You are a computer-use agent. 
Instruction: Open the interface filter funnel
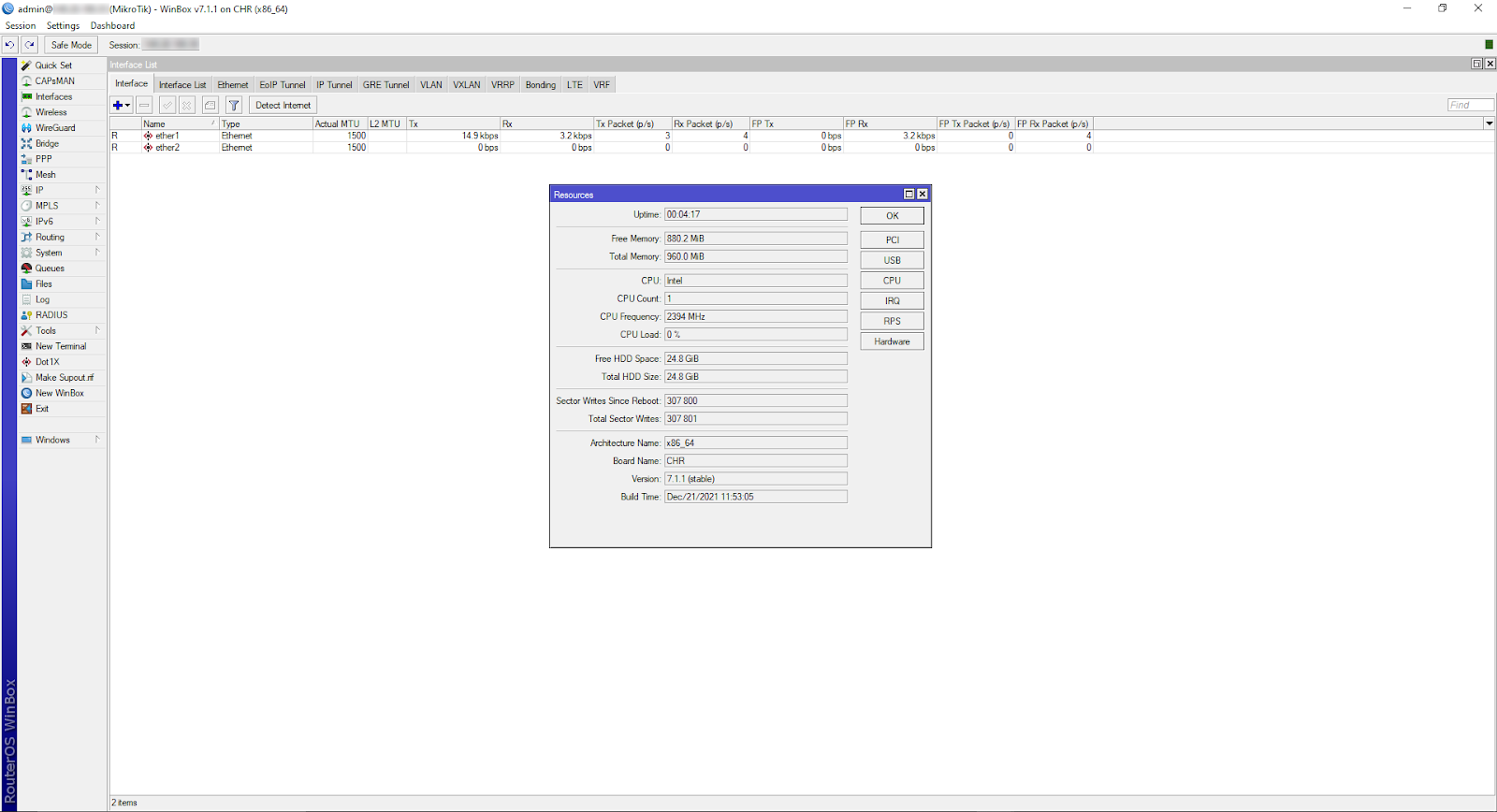(235, 105)
